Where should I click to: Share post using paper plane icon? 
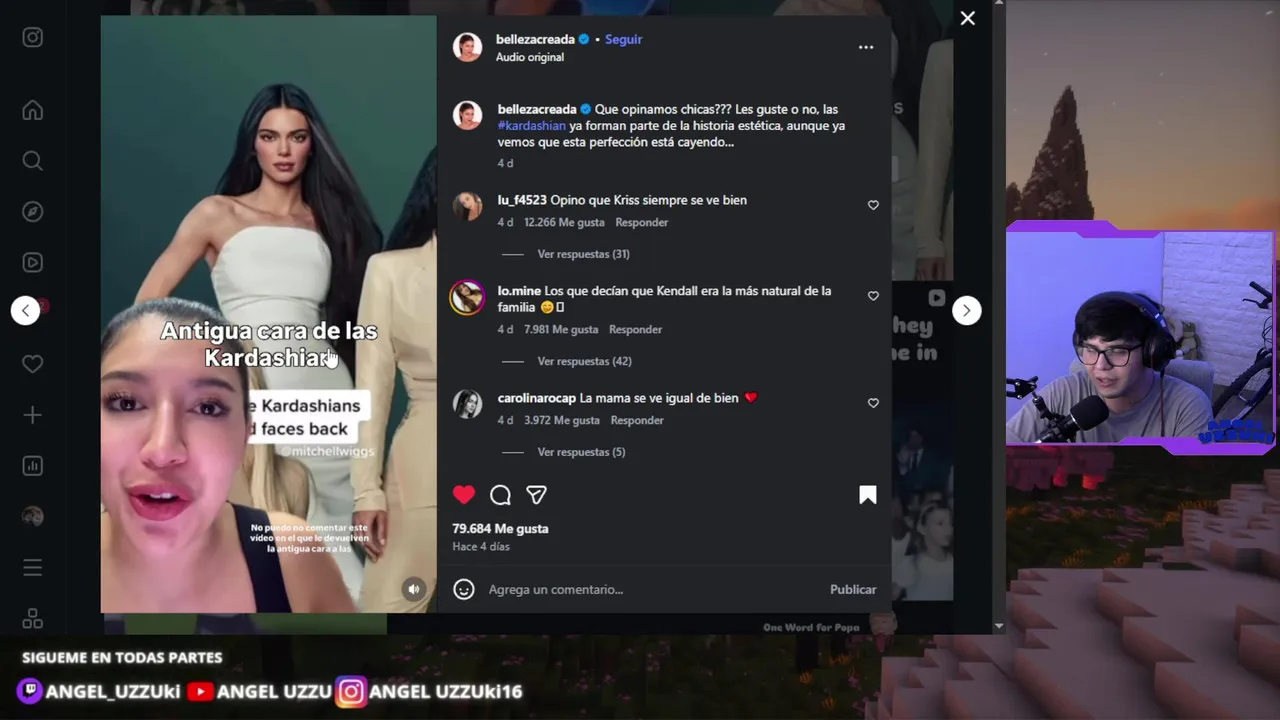(537, 495)
